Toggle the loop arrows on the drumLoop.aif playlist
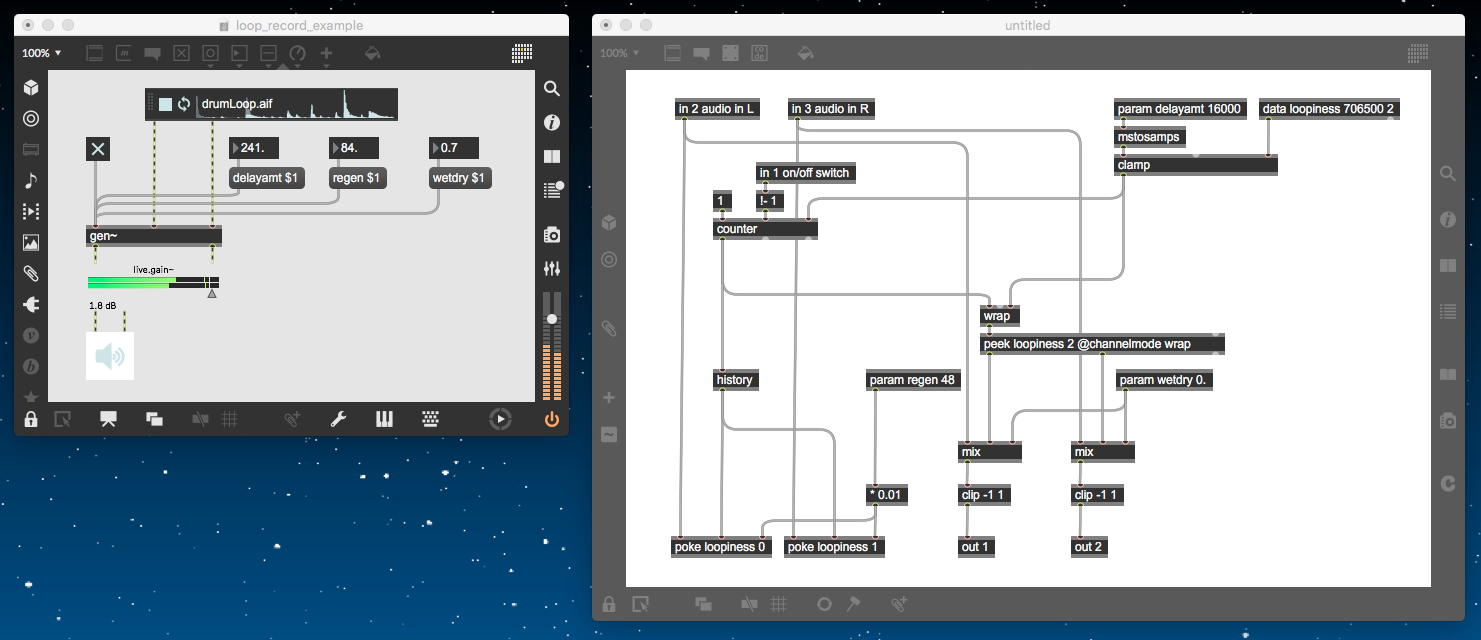Viewport: 1481px width, 640px height. [x=184, y=104]
